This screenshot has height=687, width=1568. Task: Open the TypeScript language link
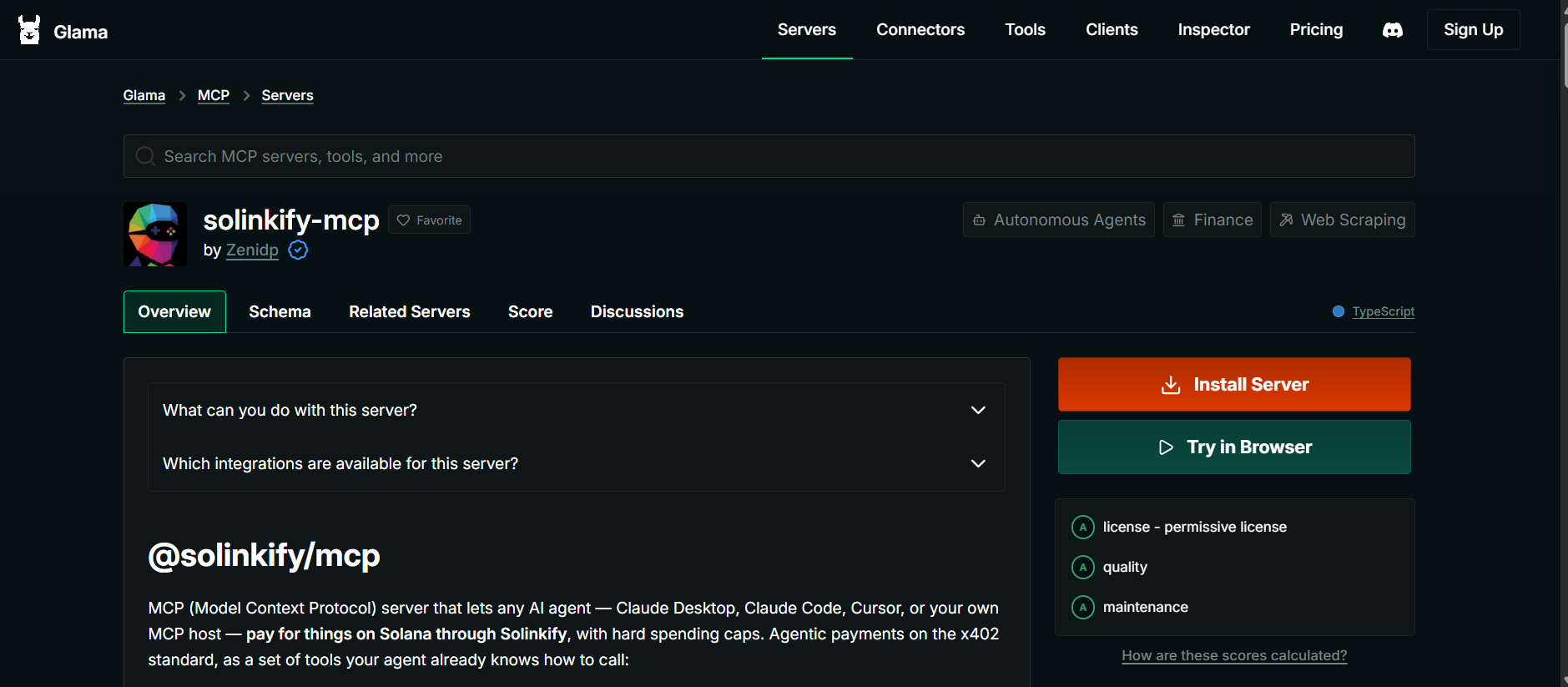pos(1384,311)
